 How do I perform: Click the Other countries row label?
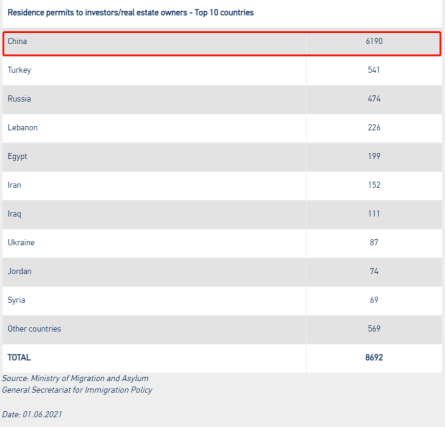pyautogui.click(x=34, y=329)
